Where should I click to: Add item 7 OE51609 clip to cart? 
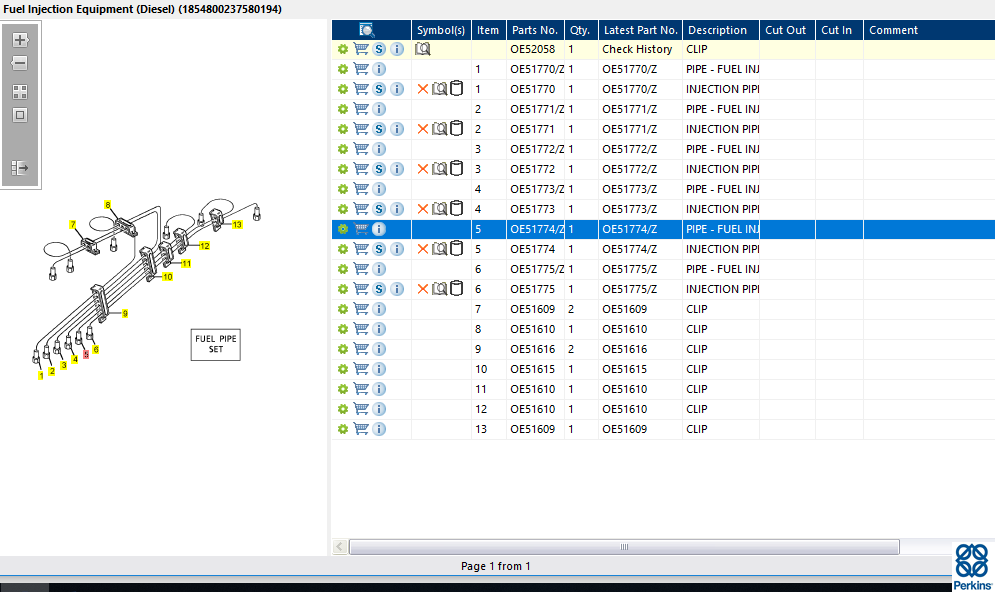(x=361, y=309)
